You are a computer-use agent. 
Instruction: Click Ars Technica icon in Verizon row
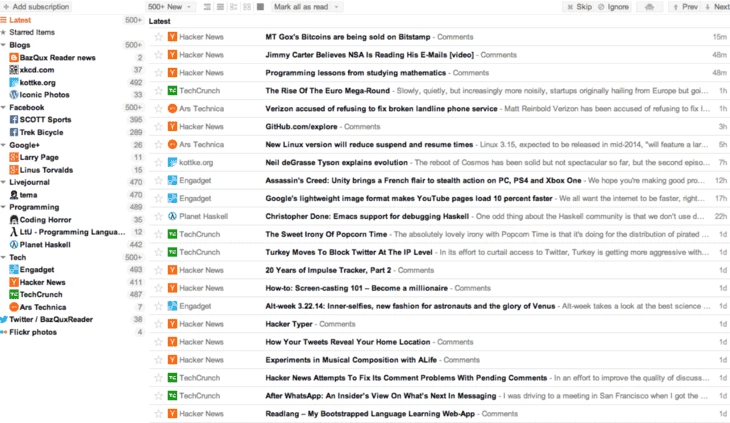coord(172,108)
